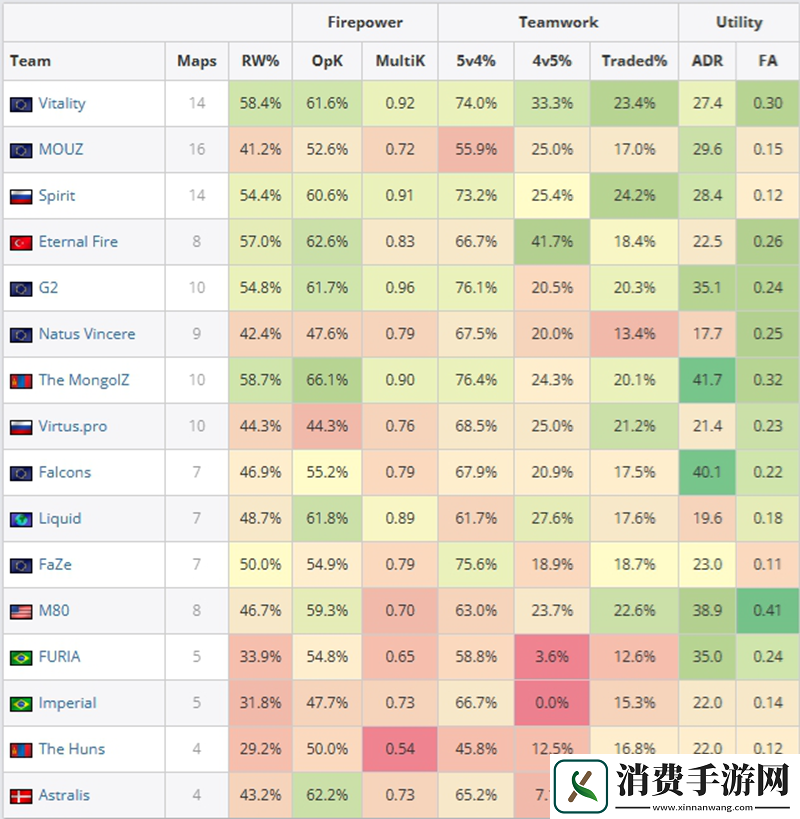Sort by ADR column header
Screen dimensions: 800x819
point(707,61)
